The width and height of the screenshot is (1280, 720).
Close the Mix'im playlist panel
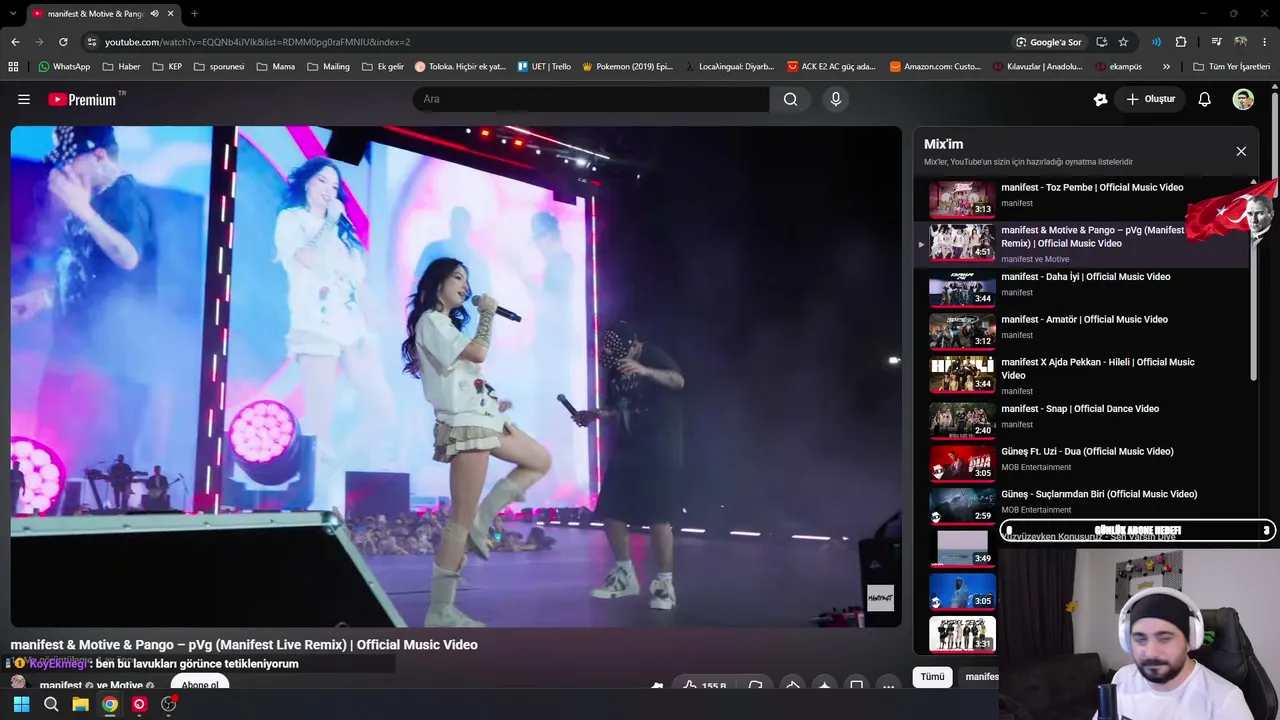tap(1241, 151)
